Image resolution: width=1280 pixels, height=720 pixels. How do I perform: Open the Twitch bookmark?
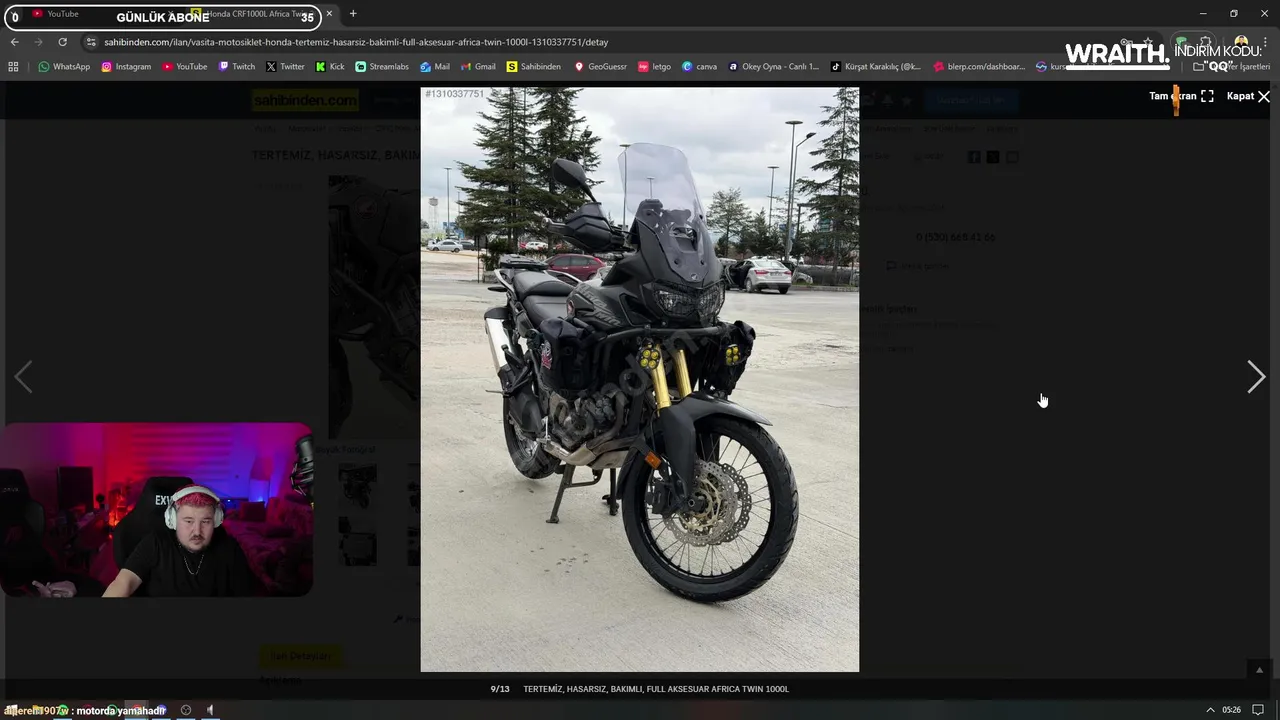(x=237, y=67)
